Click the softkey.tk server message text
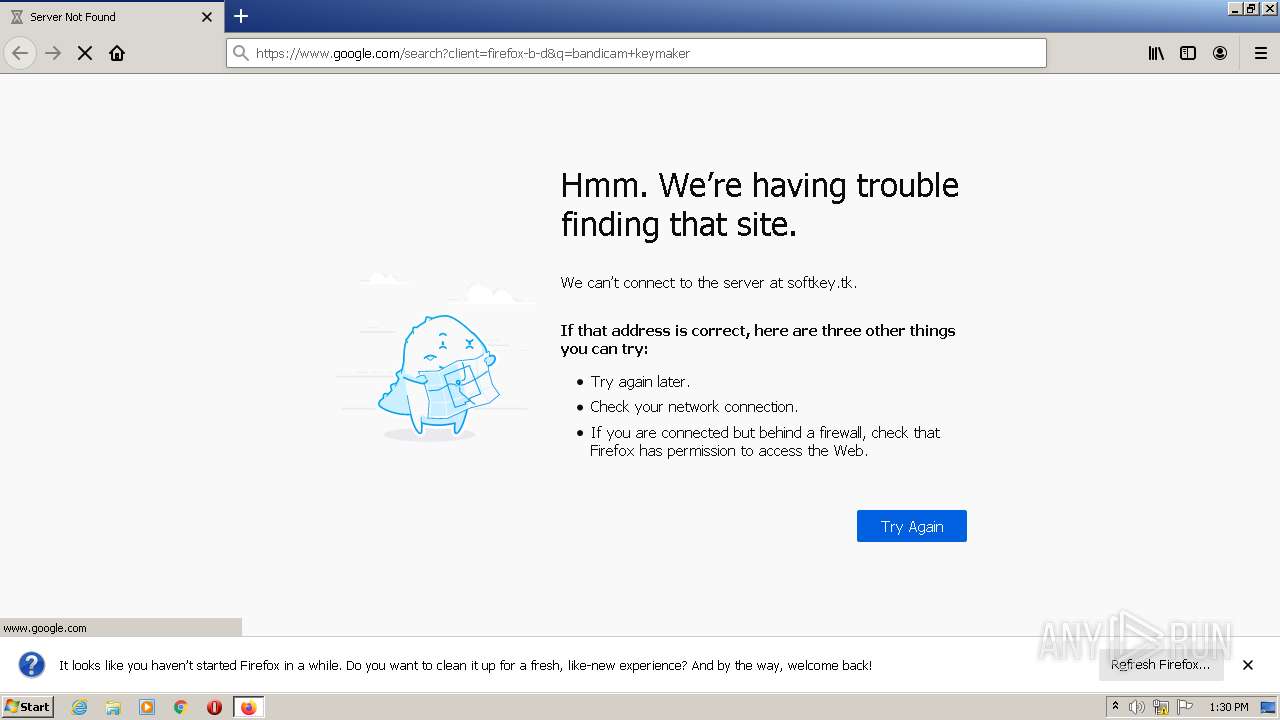 pos(709,283)
